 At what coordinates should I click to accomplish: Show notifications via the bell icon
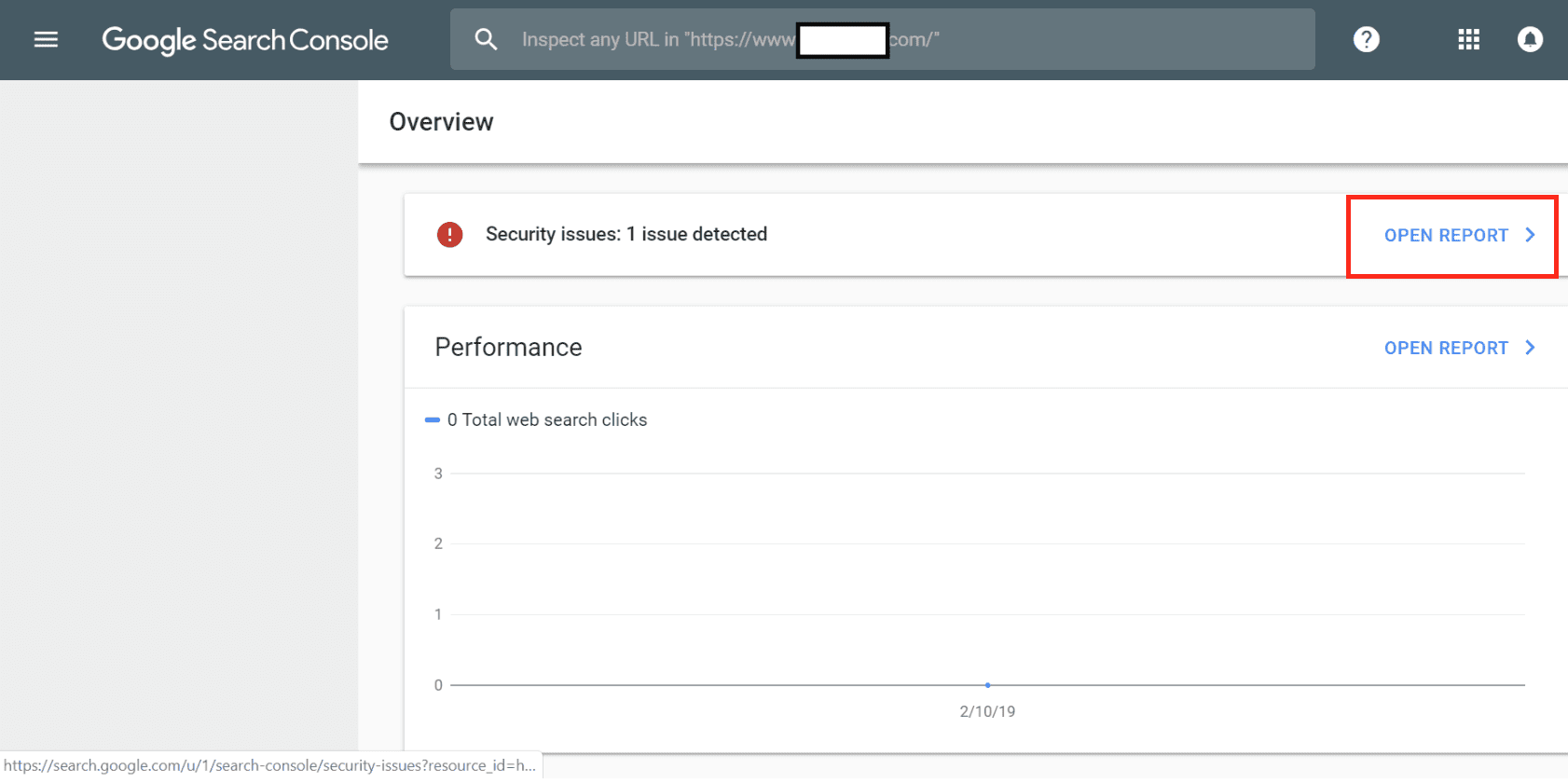pyautogui.click(x=1530, y=39)
